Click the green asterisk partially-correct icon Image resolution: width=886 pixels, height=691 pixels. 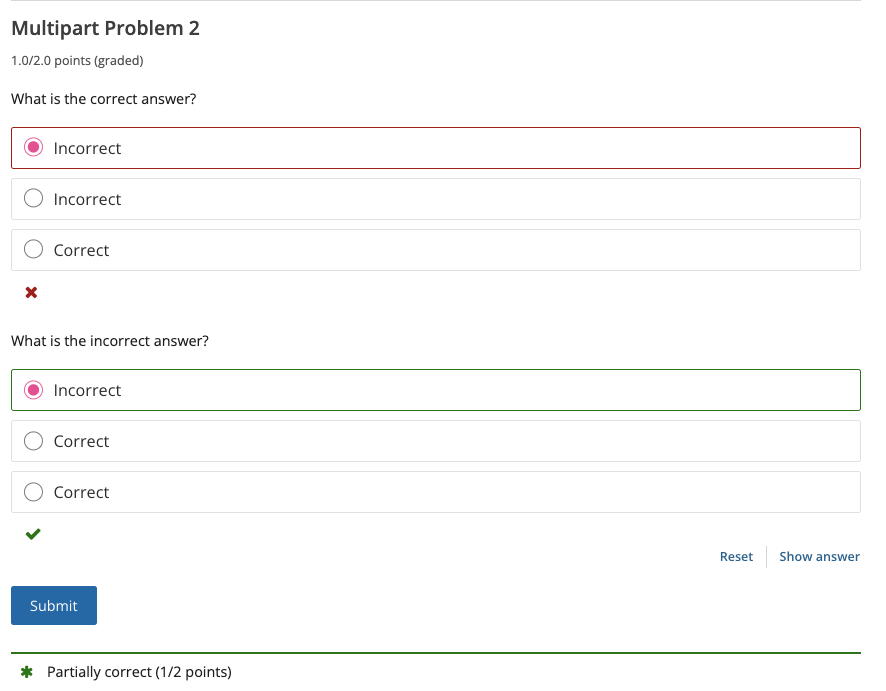(27, 672)
